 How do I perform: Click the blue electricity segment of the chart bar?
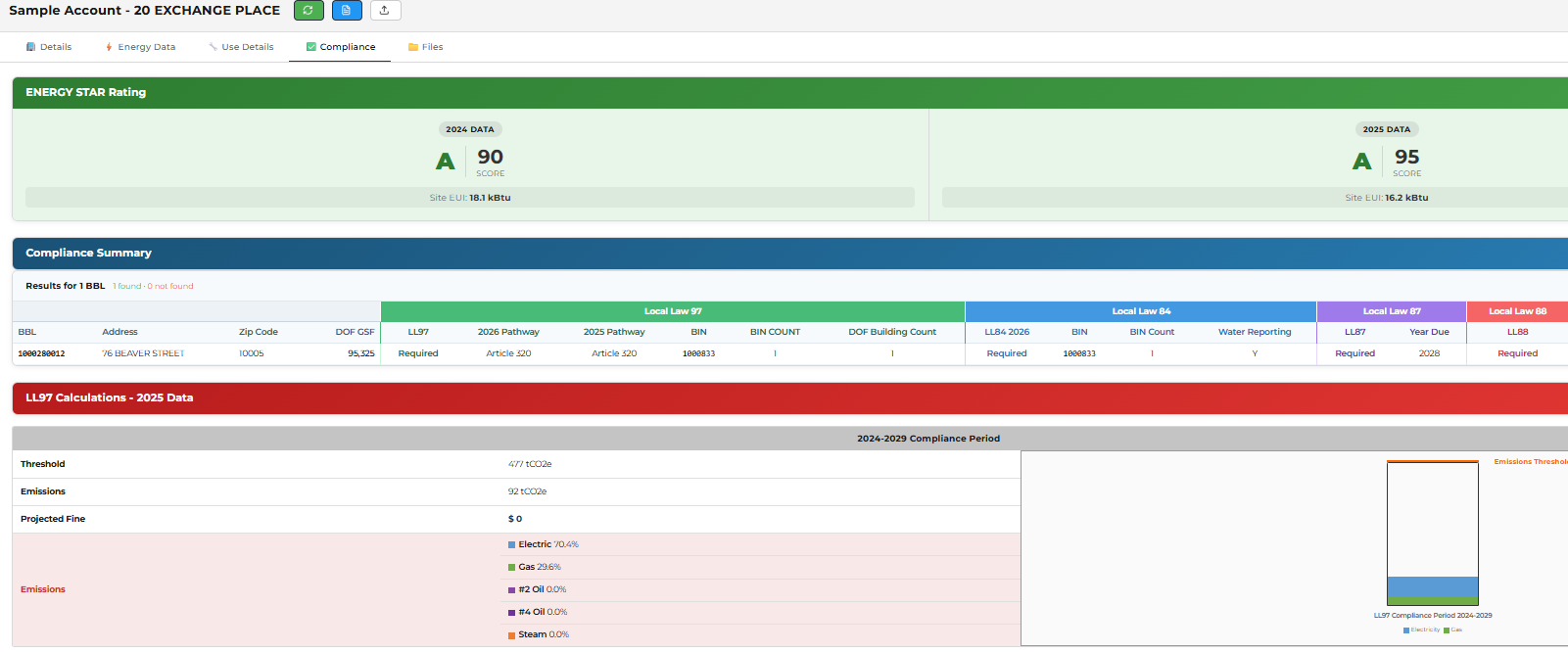click(1433, 586)
